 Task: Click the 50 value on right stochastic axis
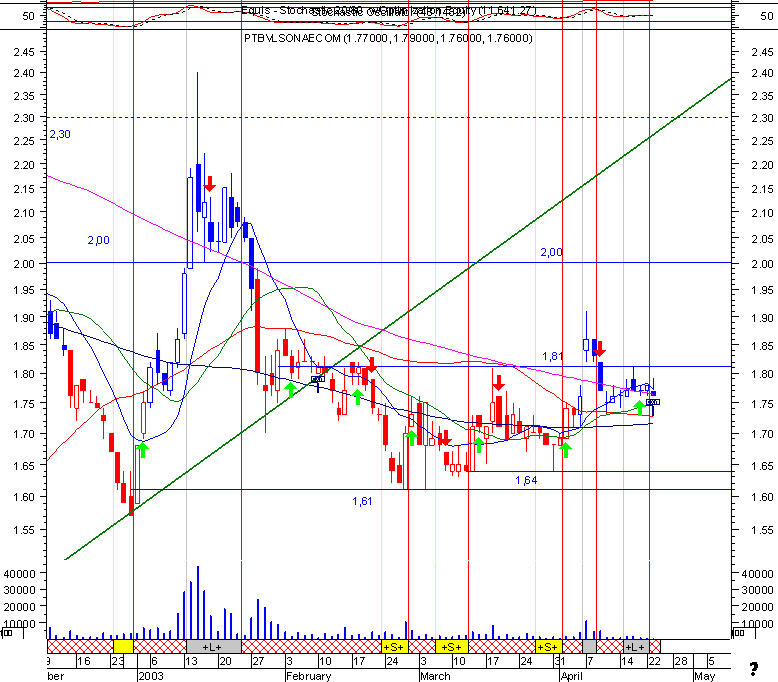[x=767, y=16]
